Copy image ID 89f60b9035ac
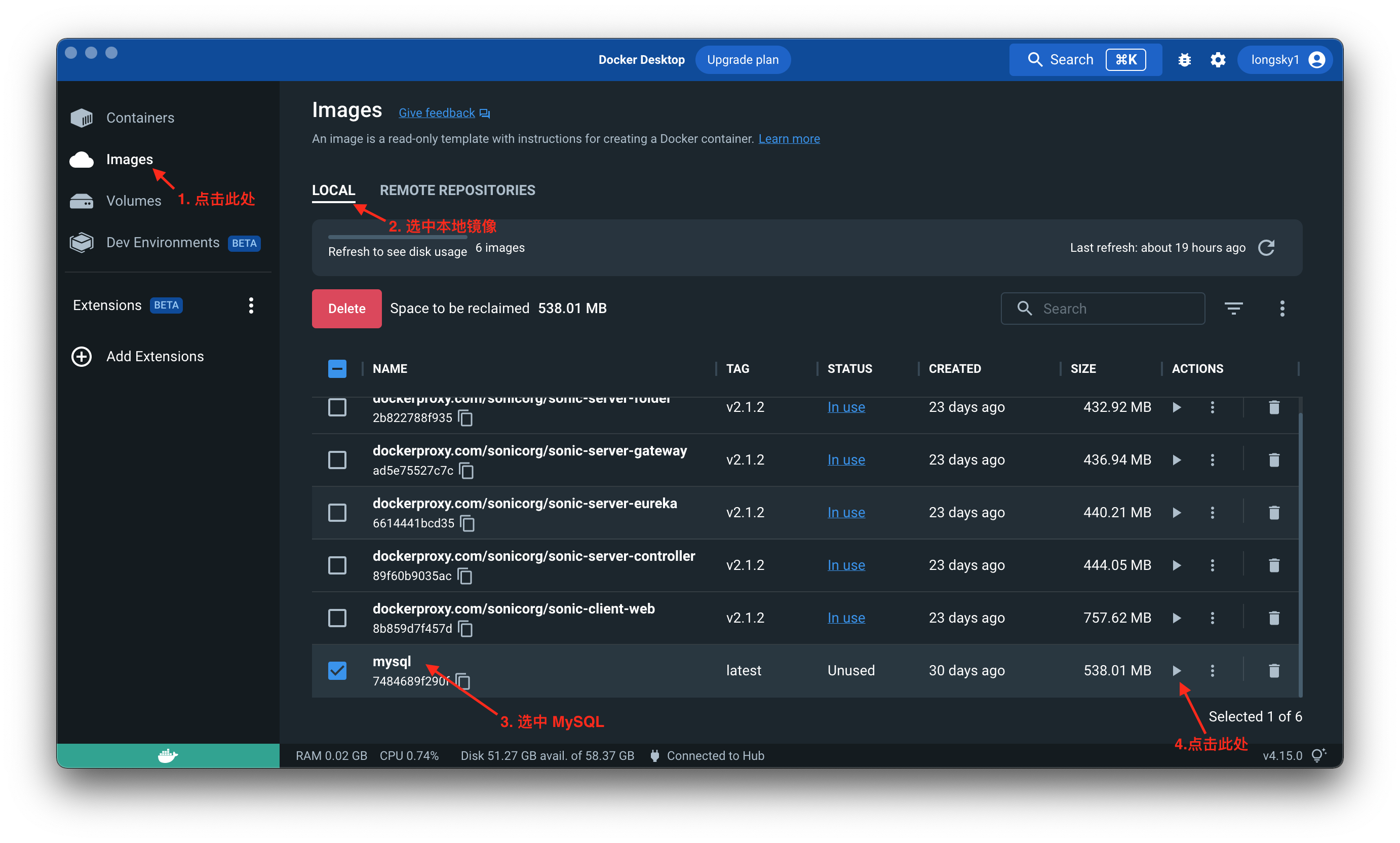 pos(464,576)
